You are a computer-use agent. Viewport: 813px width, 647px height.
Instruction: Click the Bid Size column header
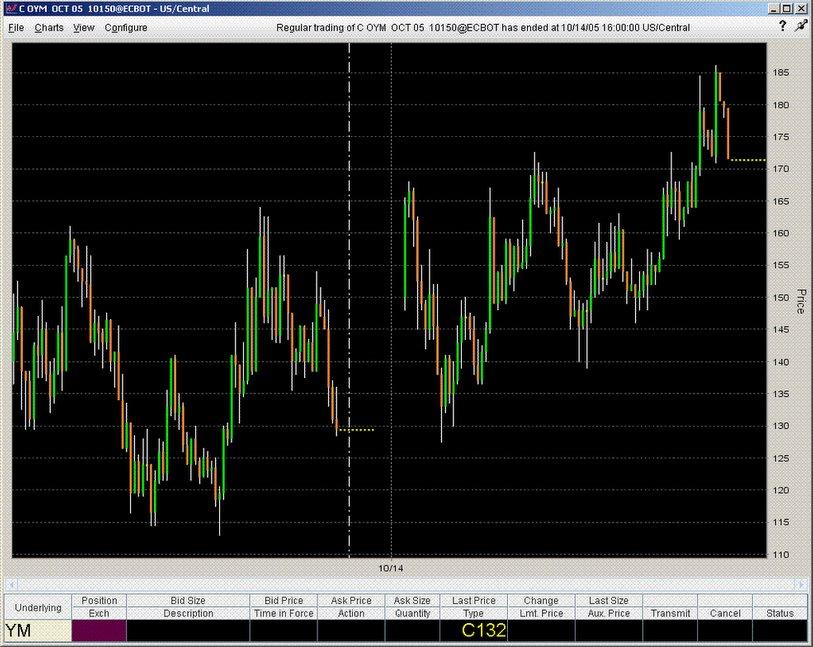188,600
